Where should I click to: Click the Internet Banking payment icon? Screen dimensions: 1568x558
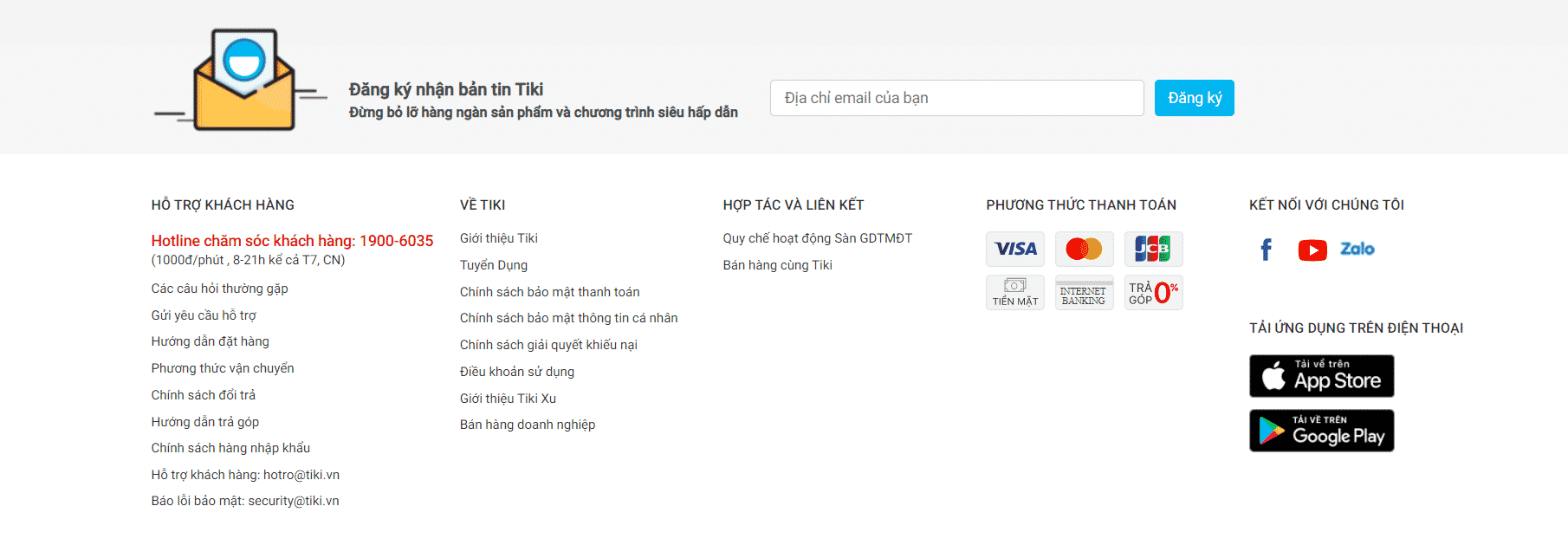[1085, 292]
